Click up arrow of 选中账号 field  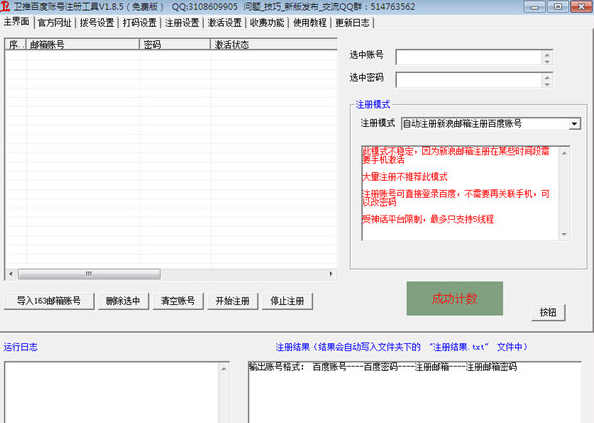point(547,54)
